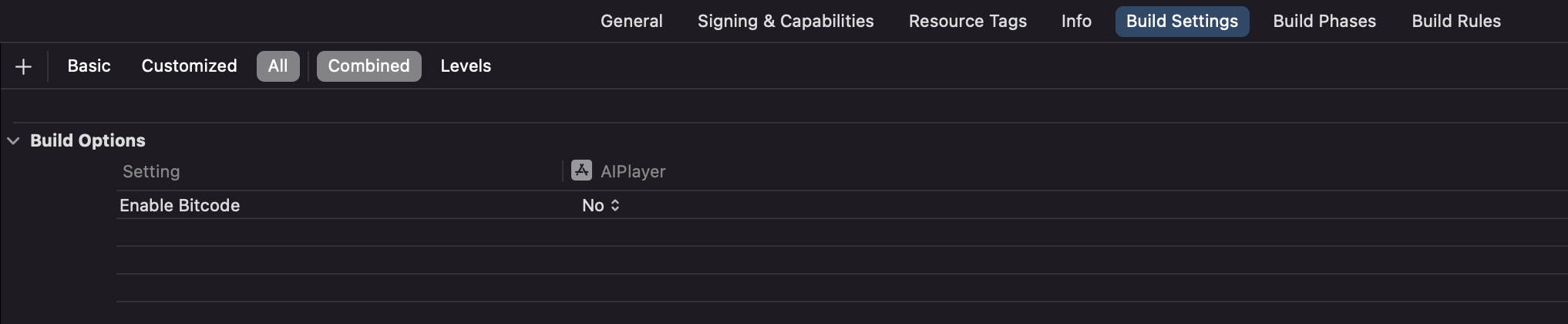Select the Enable Bitcode setting row

pos(842,205)
